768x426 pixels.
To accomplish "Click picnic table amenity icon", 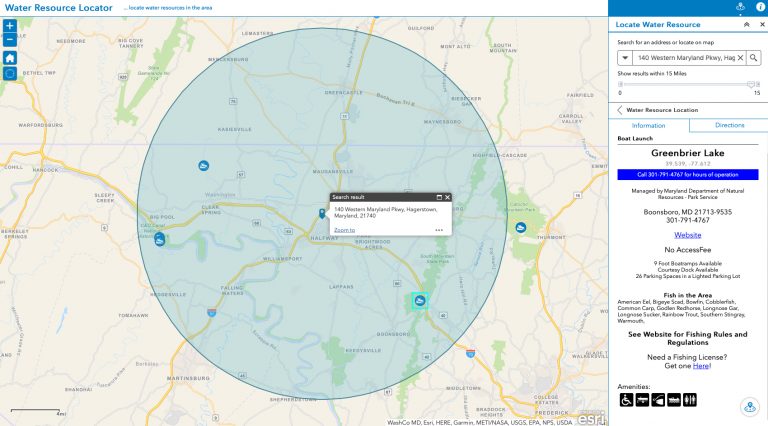I will [642, 400].
